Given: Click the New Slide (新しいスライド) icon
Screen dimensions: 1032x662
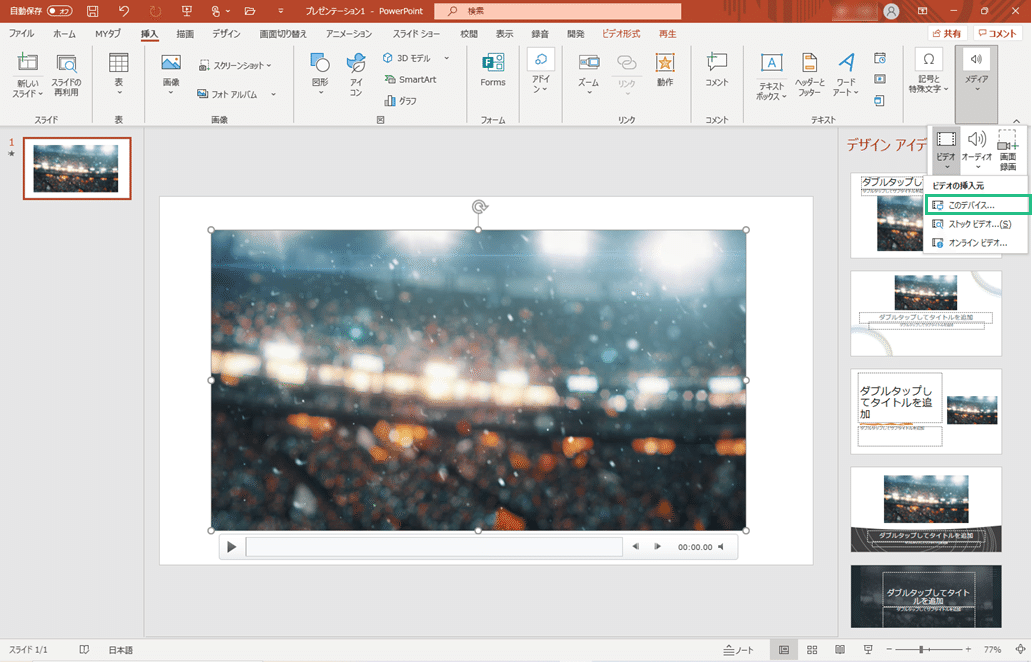Looking at the screenshot, I should pos(27,63).
